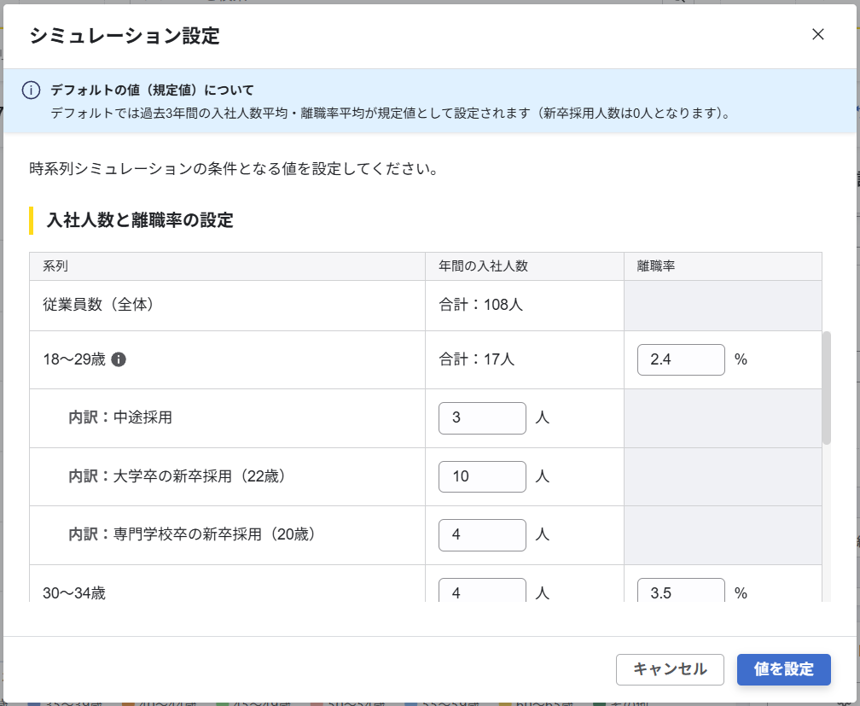This screenshot has width=860, height=706.
Task: Click the table's vertical scrollbar thumb
Action: click(826, 387)
